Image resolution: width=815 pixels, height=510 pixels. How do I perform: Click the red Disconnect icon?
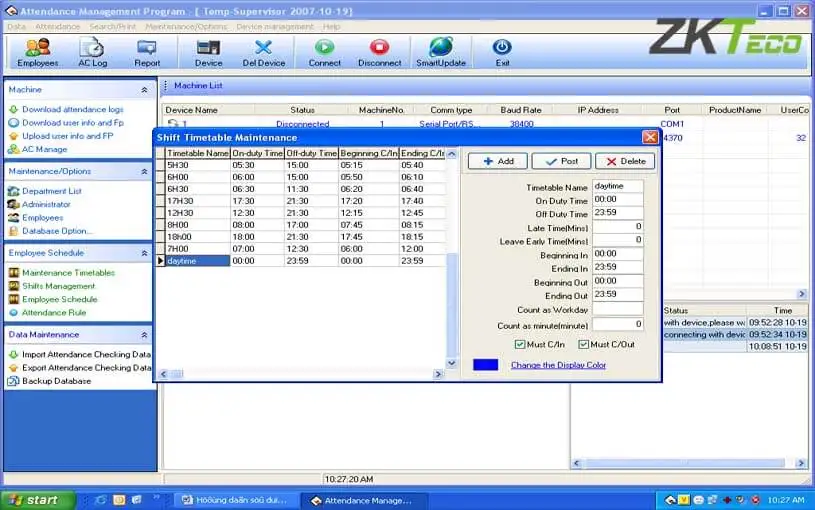379,47
